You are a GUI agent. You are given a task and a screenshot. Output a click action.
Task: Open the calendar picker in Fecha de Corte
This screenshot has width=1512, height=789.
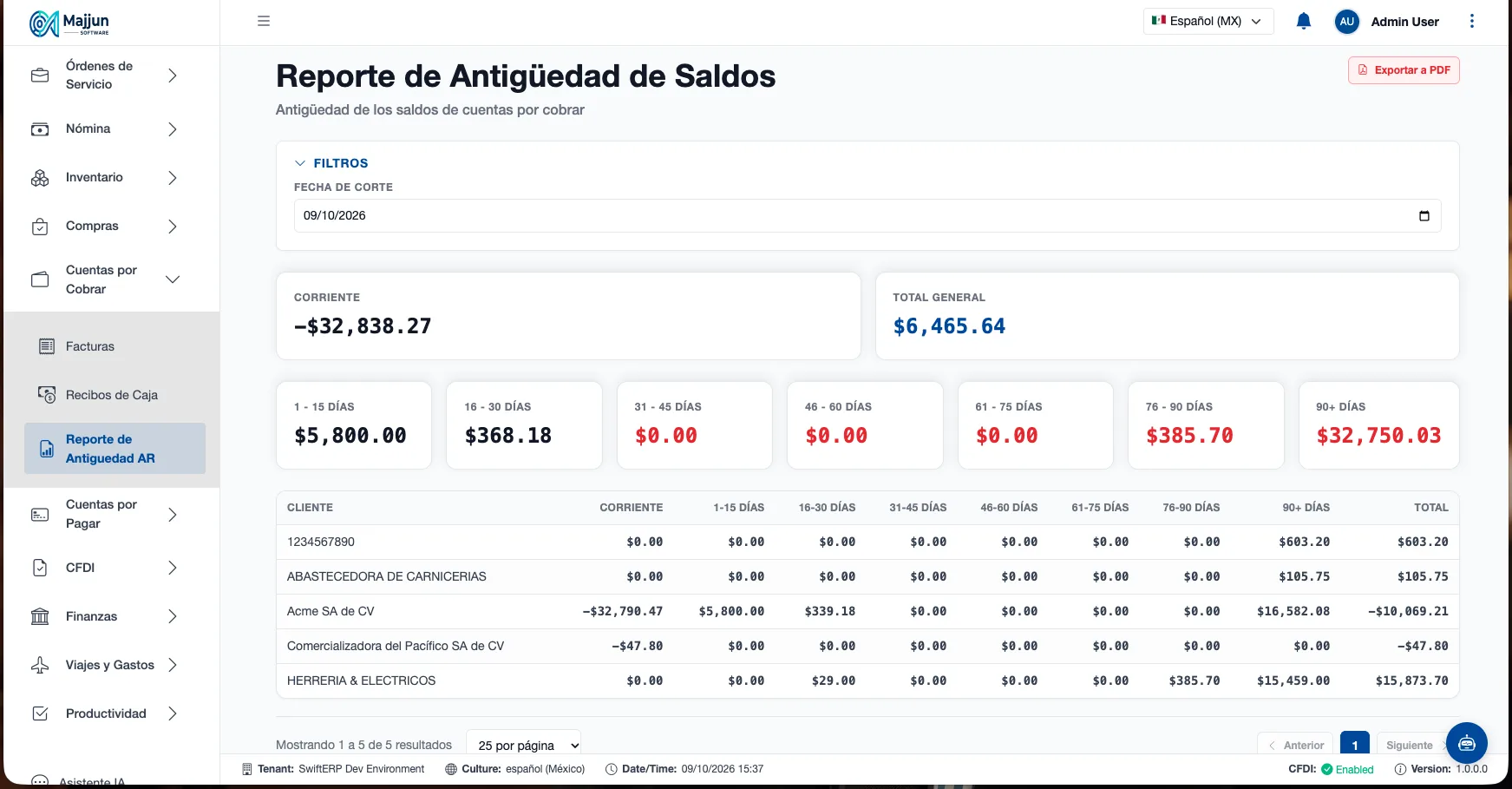(1424, 216)
